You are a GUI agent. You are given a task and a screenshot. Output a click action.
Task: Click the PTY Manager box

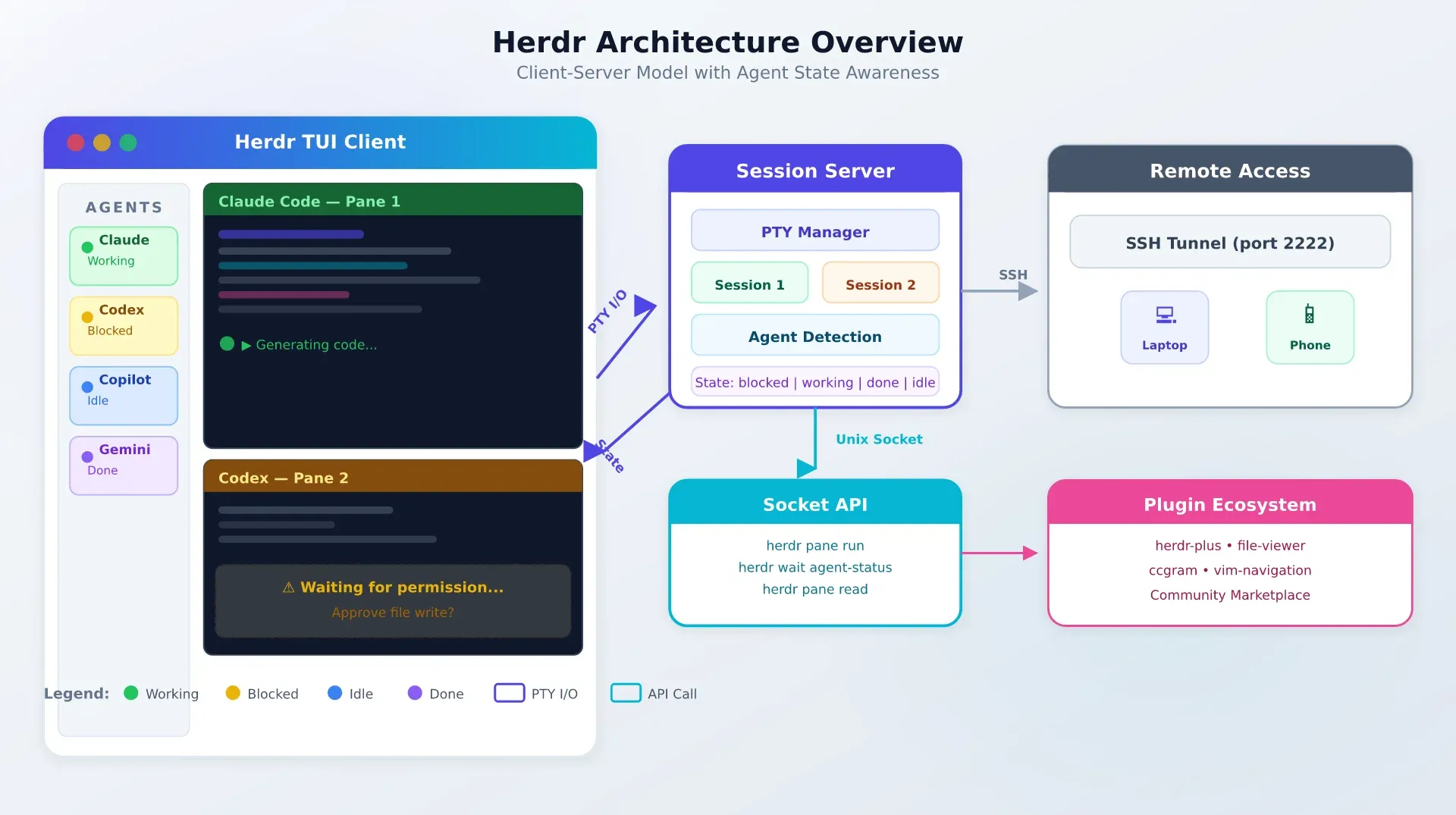[x=815, y=230]
